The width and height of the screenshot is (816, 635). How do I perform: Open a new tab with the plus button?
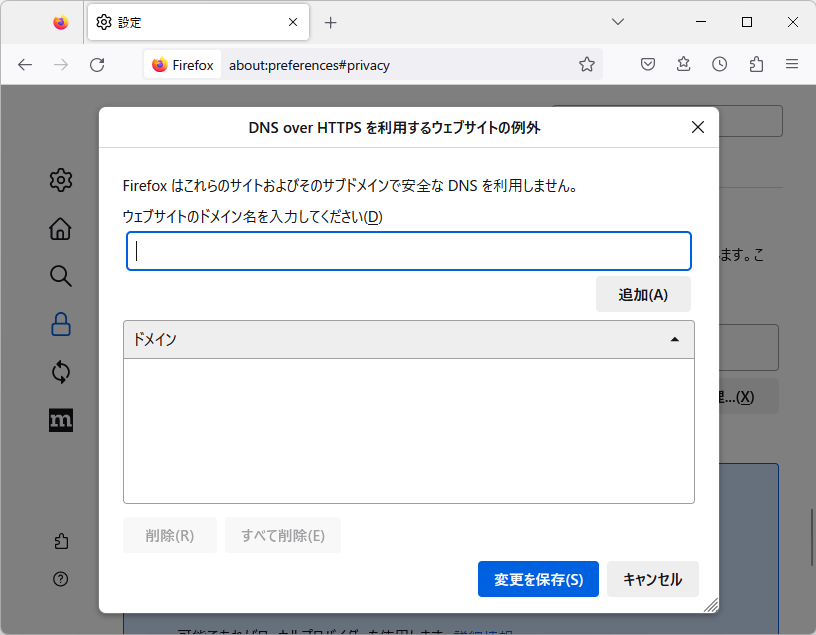coord(330,22)
